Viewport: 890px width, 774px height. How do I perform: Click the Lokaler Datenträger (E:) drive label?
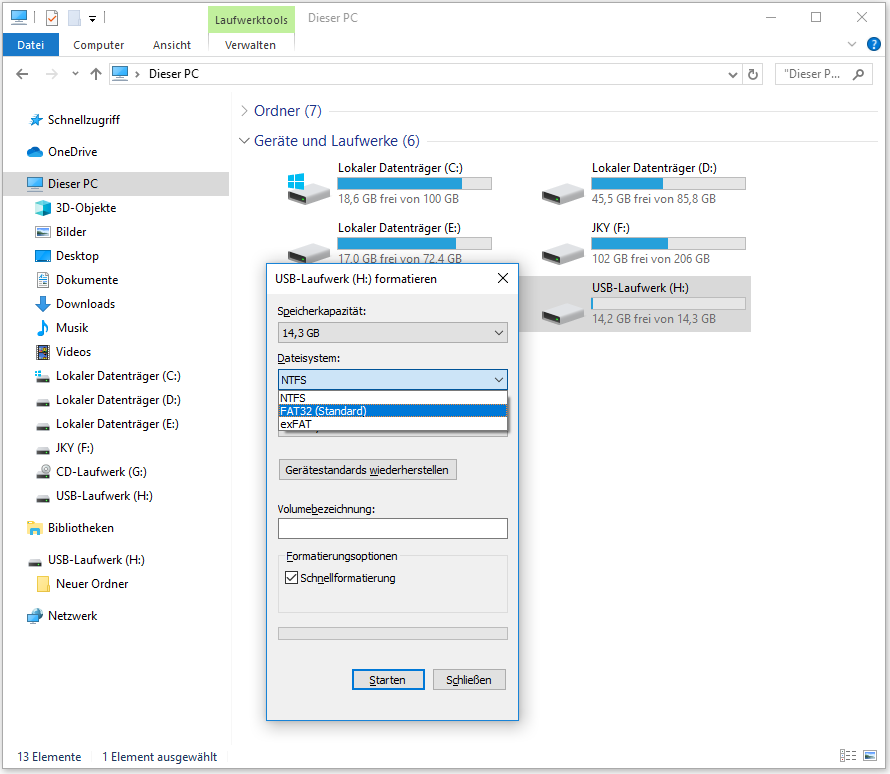tap(399, 228)
